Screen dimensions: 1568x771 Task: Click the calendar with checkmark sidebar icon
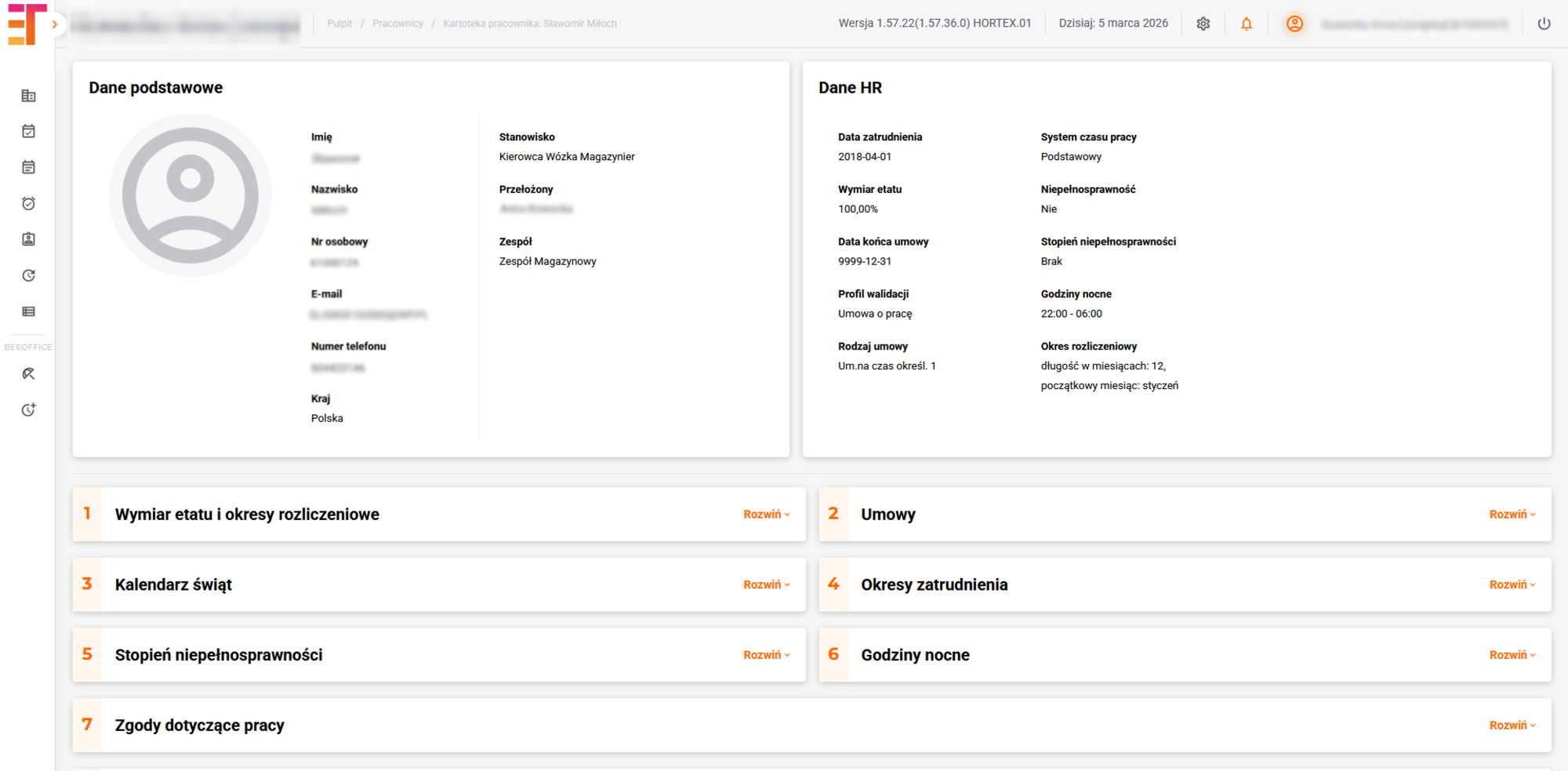pyautogui.click(x=28, y=131)
